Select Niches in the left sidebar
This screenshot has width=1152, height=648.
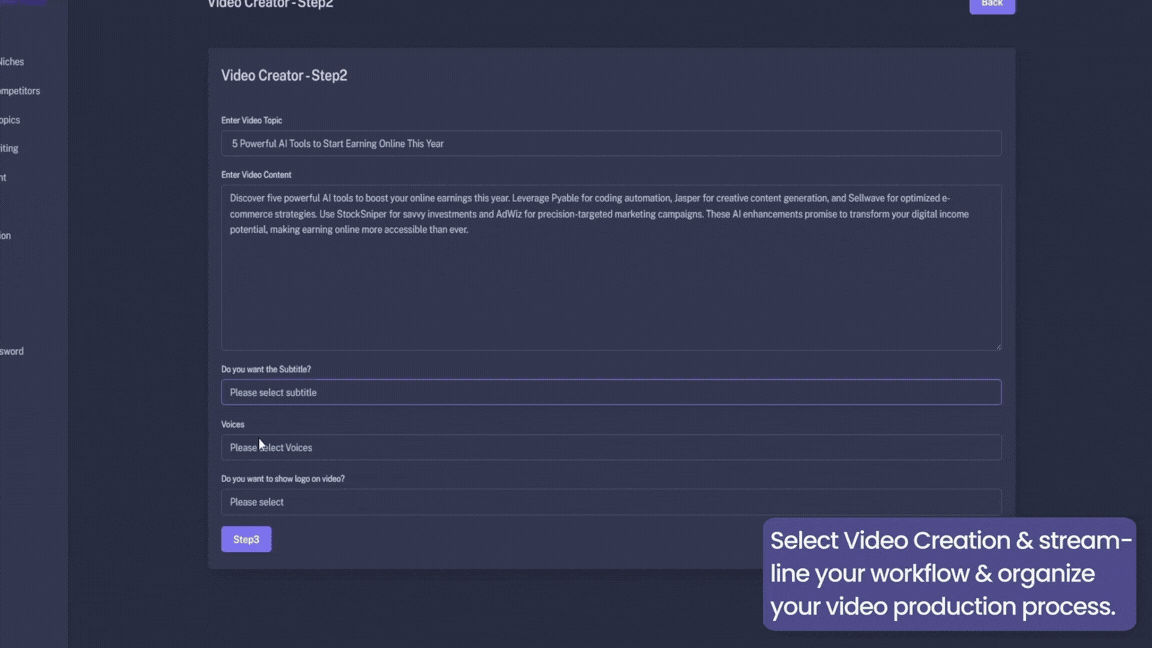click(x=12, y=61)
